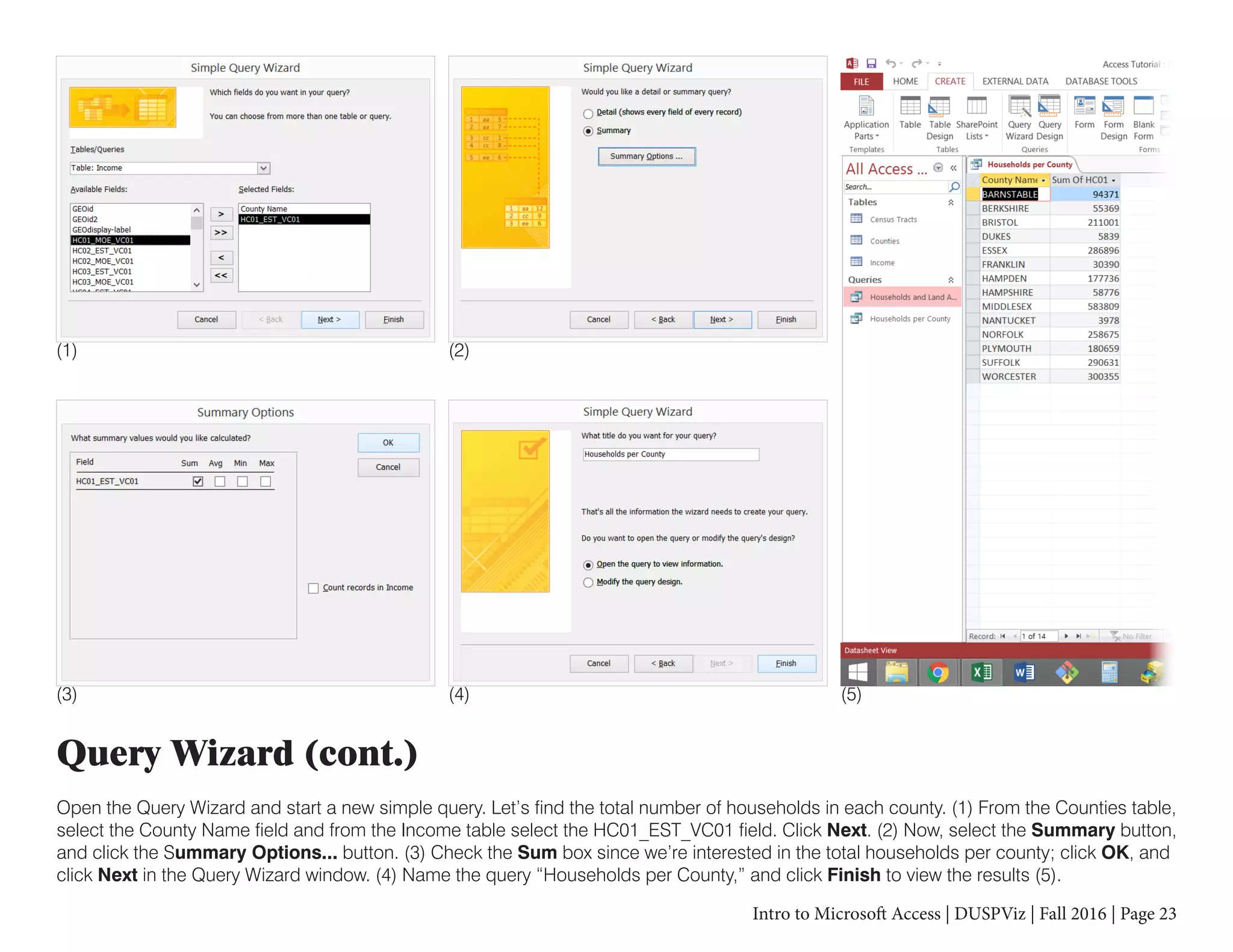The width and height of the screenshot is (1233, 952).
Task: Open the All Access Objects dropdown menu
Action: tap(938, 168)
